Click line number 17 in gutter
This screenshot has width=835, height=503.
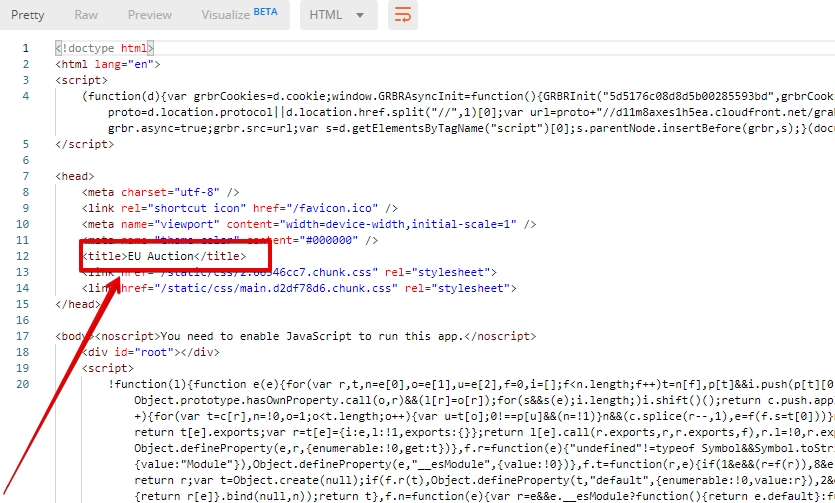[x=22, y=336]
